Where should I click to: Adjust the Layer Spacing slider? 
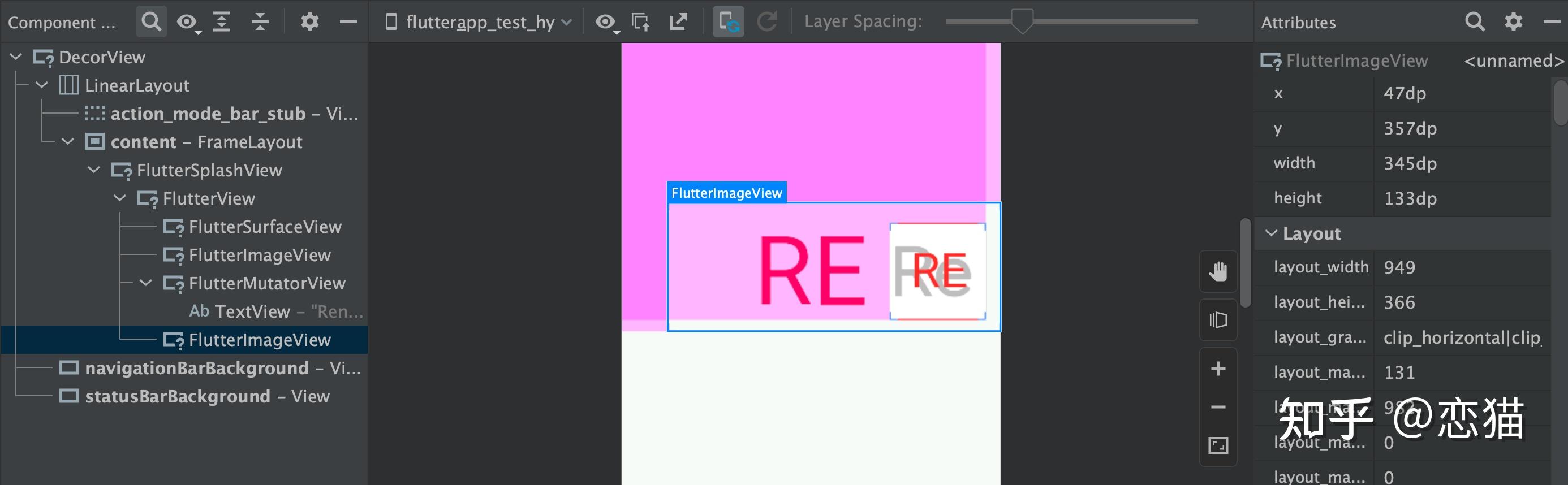click(1022, 22)
